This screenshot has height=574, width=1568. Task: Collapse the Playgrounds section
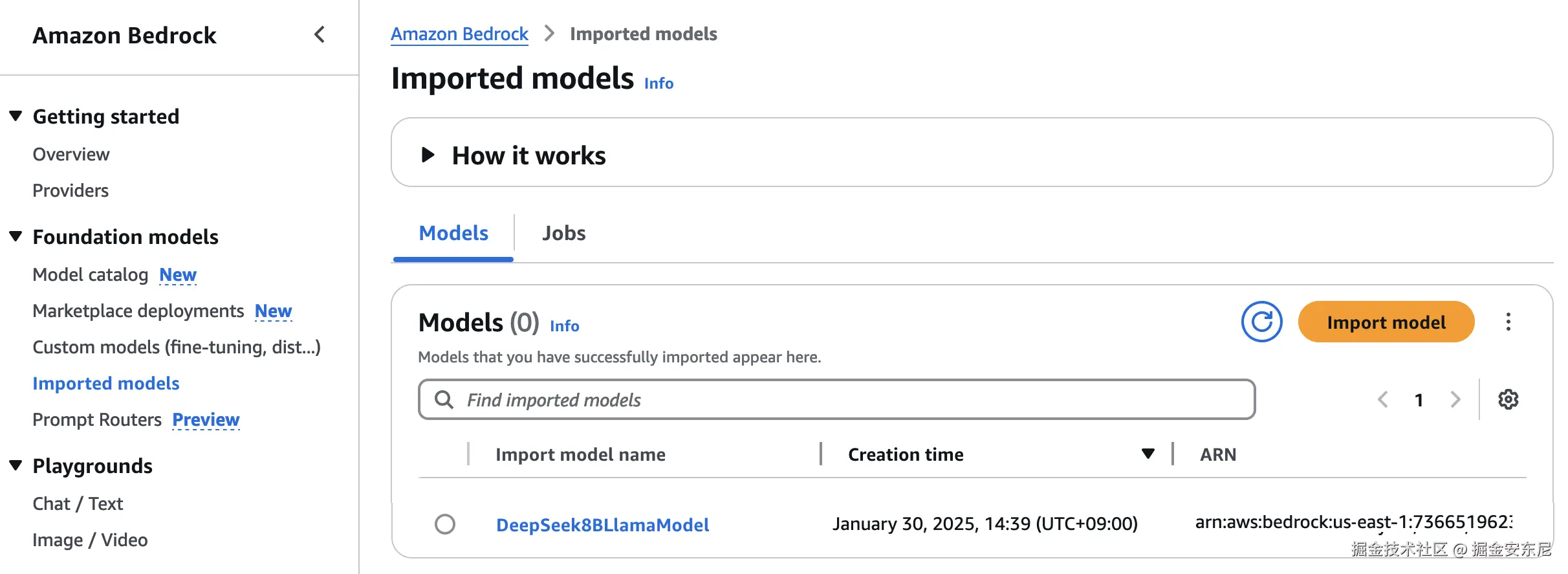point(16,465)
